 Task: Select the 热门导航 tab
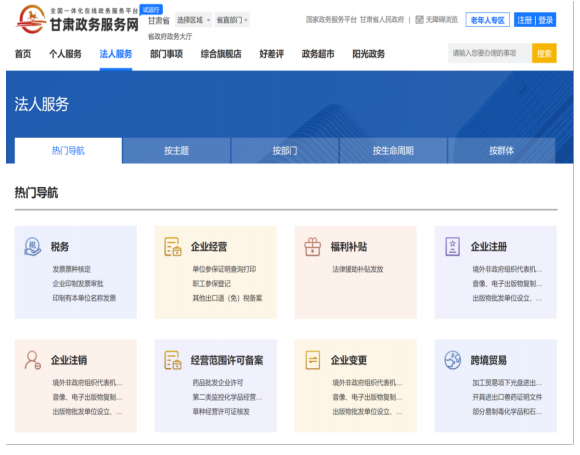click(68, 151)
